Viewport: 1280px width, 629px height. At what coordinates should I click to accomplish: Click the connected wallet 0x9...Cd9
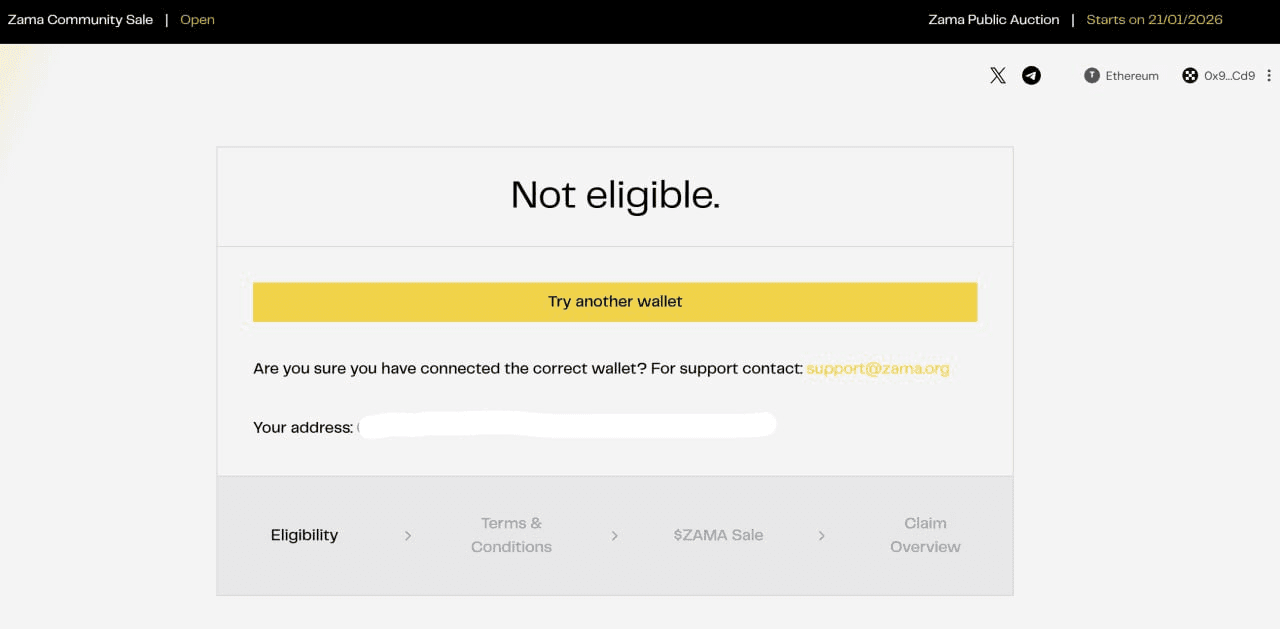[x=1231, y=75]
